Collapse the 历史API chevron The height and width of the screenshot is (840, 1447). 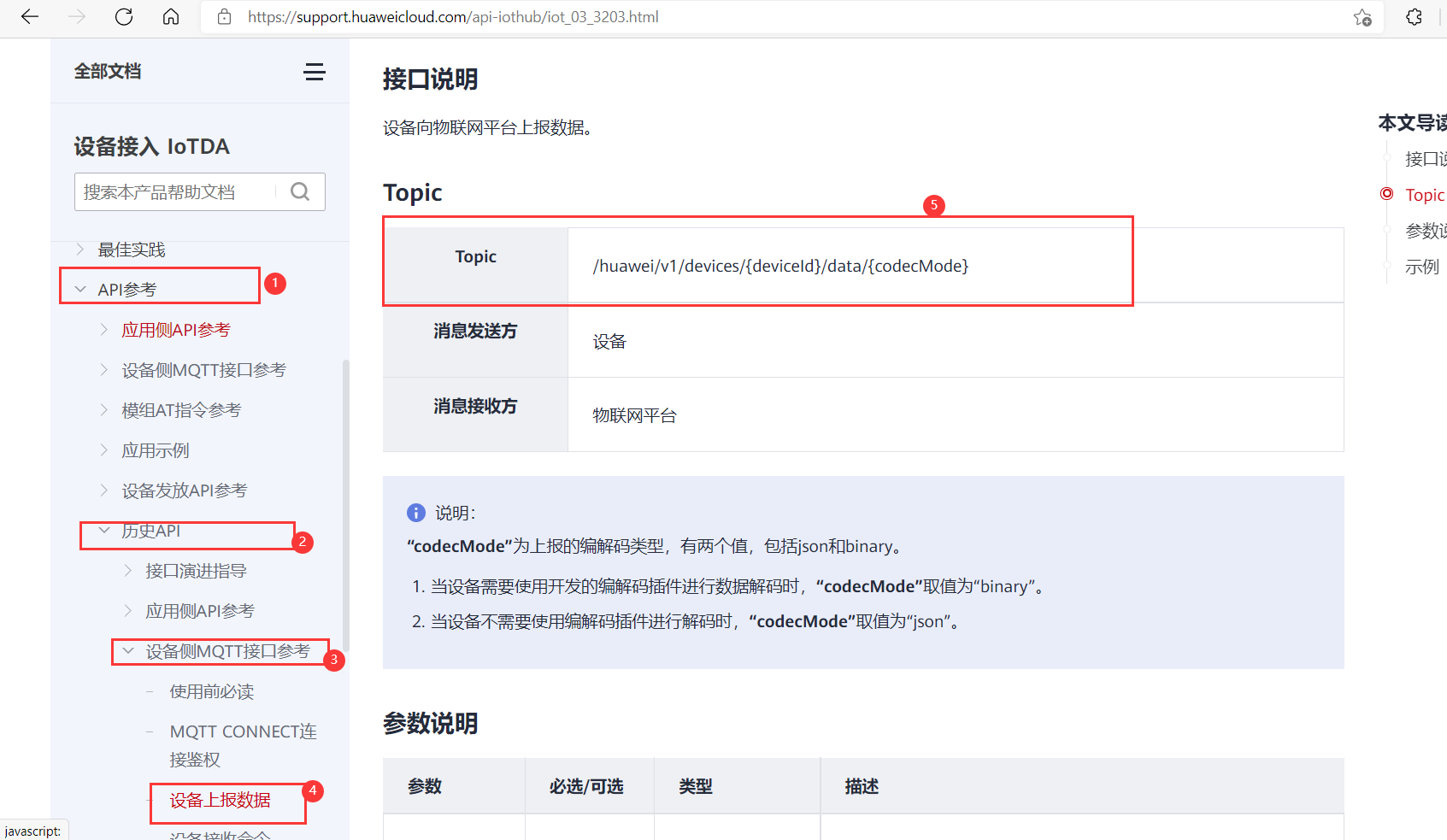pyautogui.click(x=104, y=531)
